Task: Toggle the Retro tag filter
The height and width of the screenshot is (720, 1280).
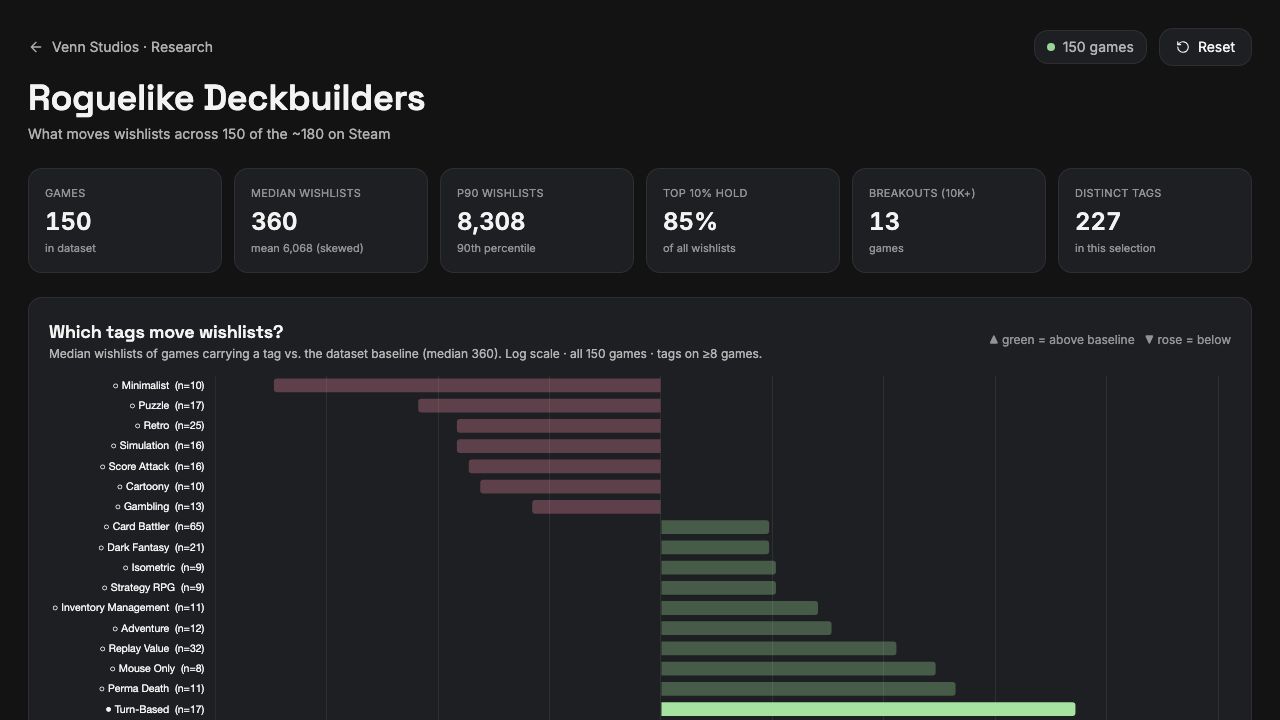Action: click(x=169, y=426)
